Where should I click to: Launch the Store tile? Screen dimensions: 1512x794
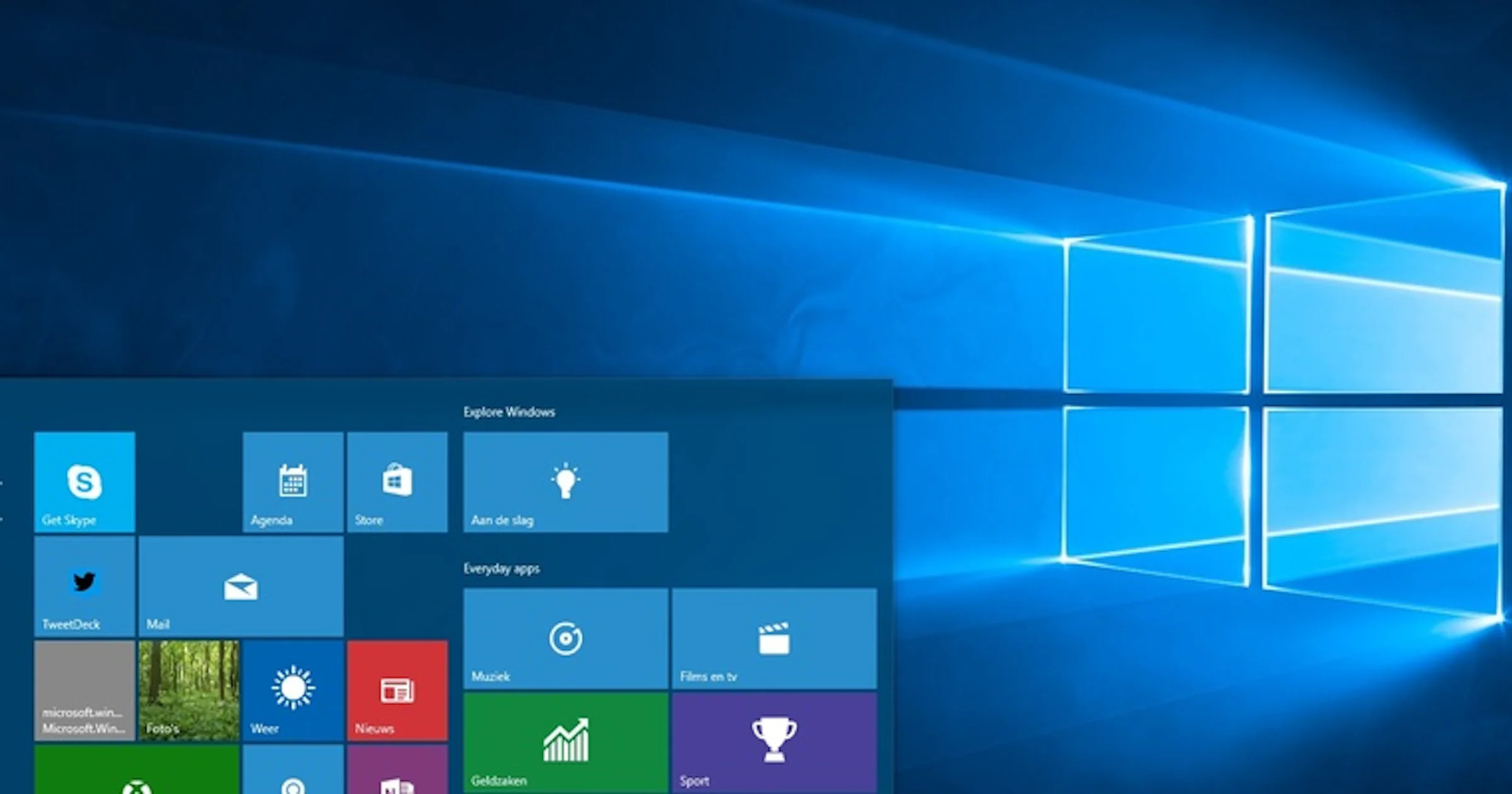coord(398,482)
